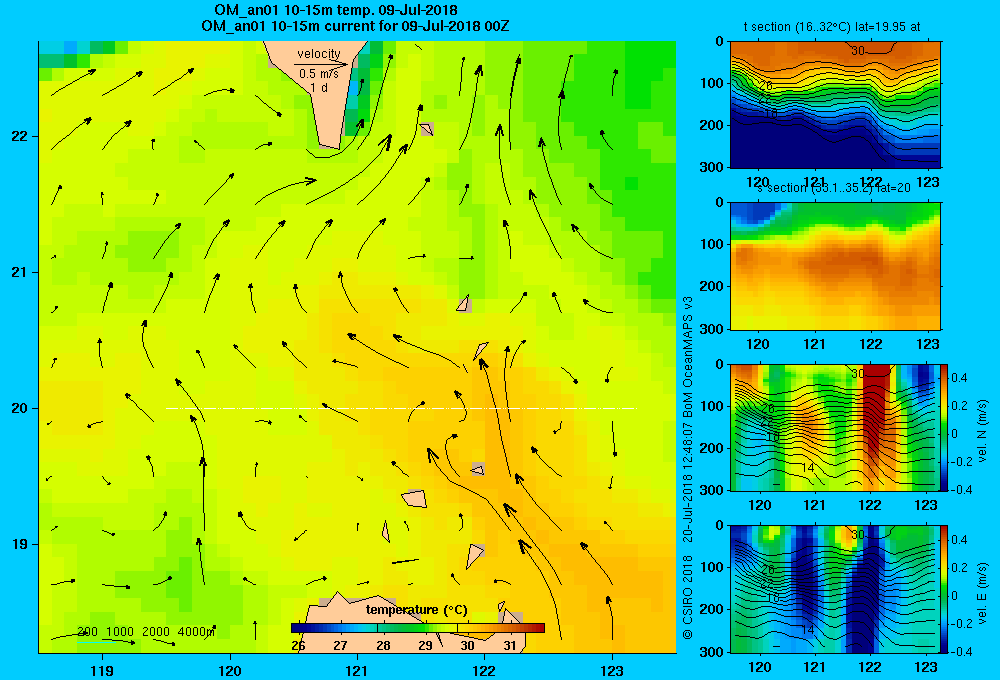
Task: Click latitude label '20' on main map axis
Action: click(19, 408)
